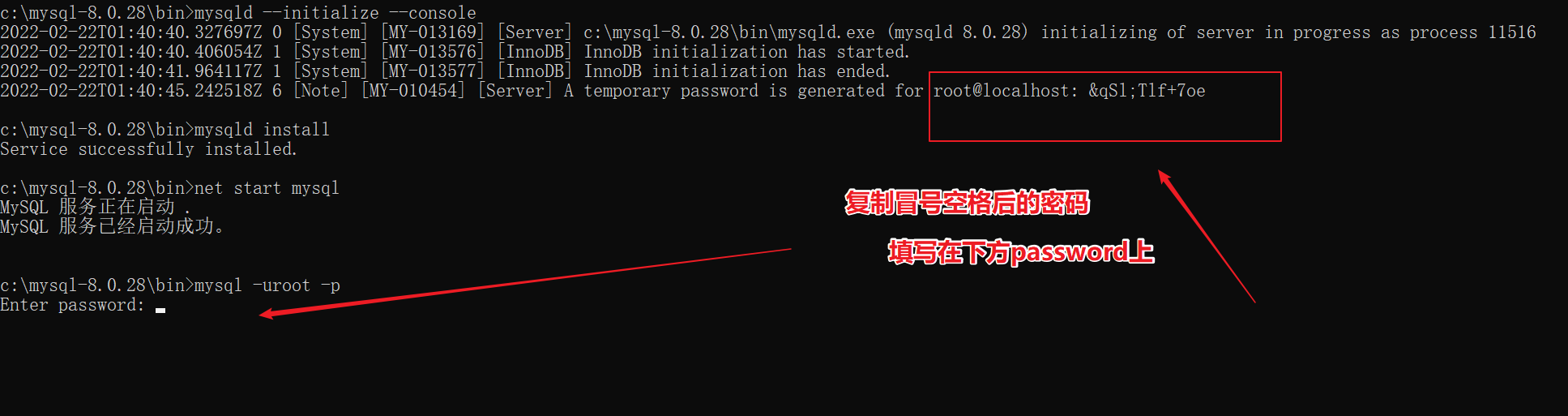Click the red annotation '复制冒号空格后的密码'
1568x416 pixels.
[x=967, y=203]
